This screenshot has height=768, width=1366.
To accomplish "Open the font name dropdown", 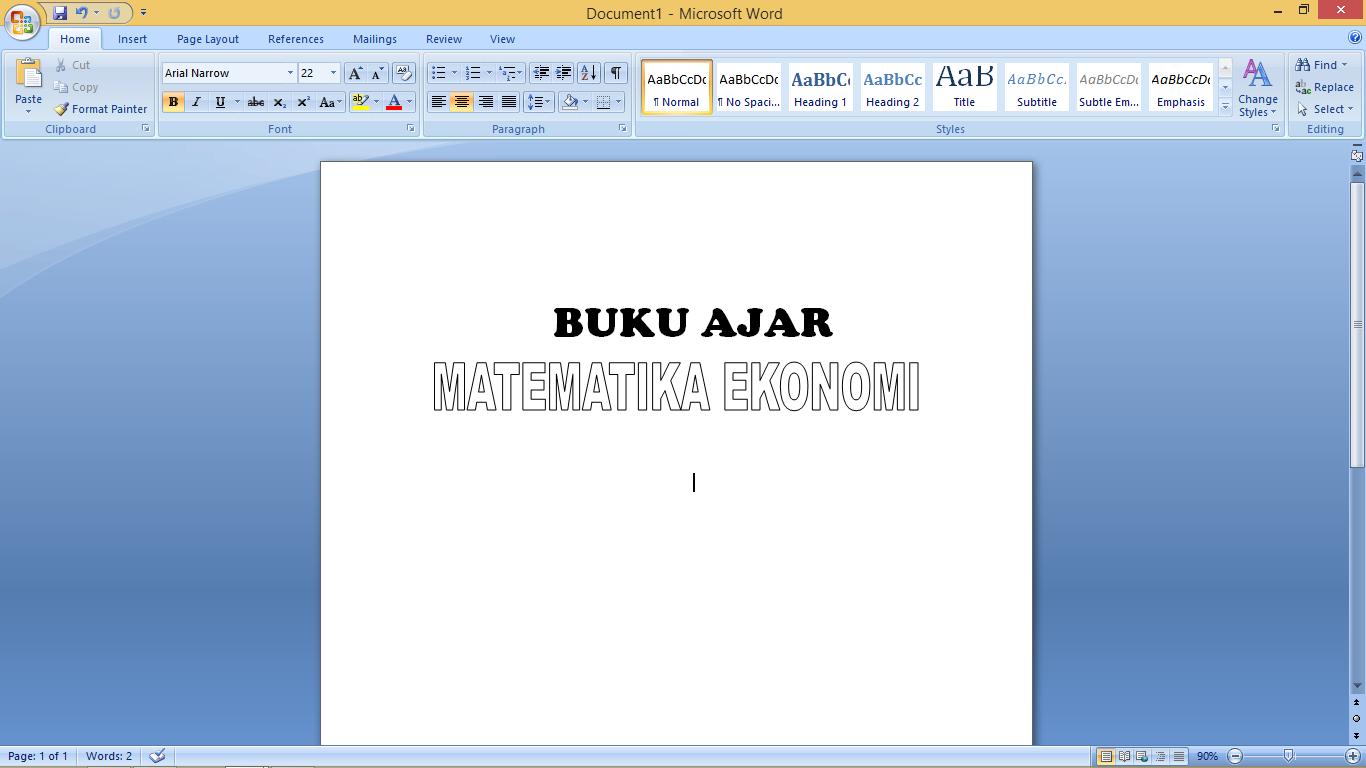I will [x=290, y=73].
